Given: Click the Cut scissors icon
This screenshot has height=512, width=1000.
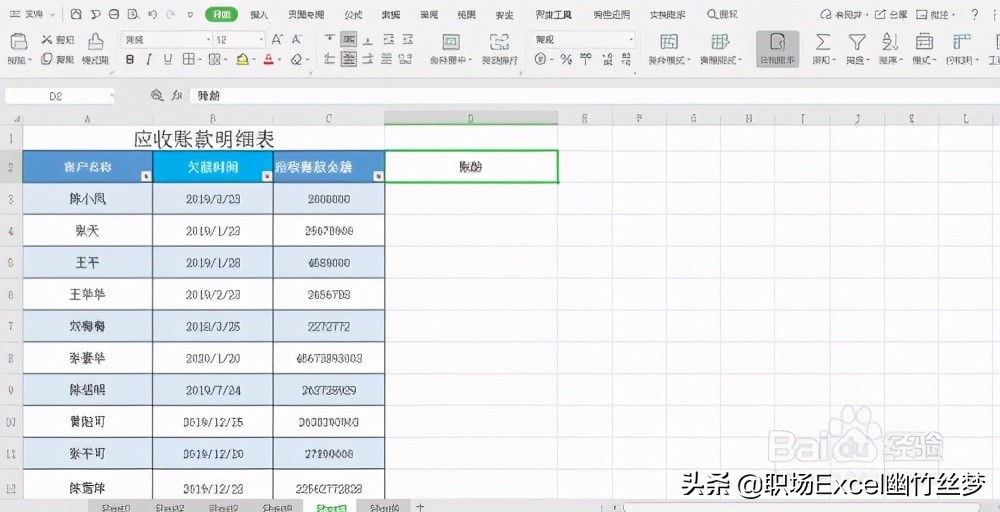Looking at the screenshot, I should click(47, 40).
